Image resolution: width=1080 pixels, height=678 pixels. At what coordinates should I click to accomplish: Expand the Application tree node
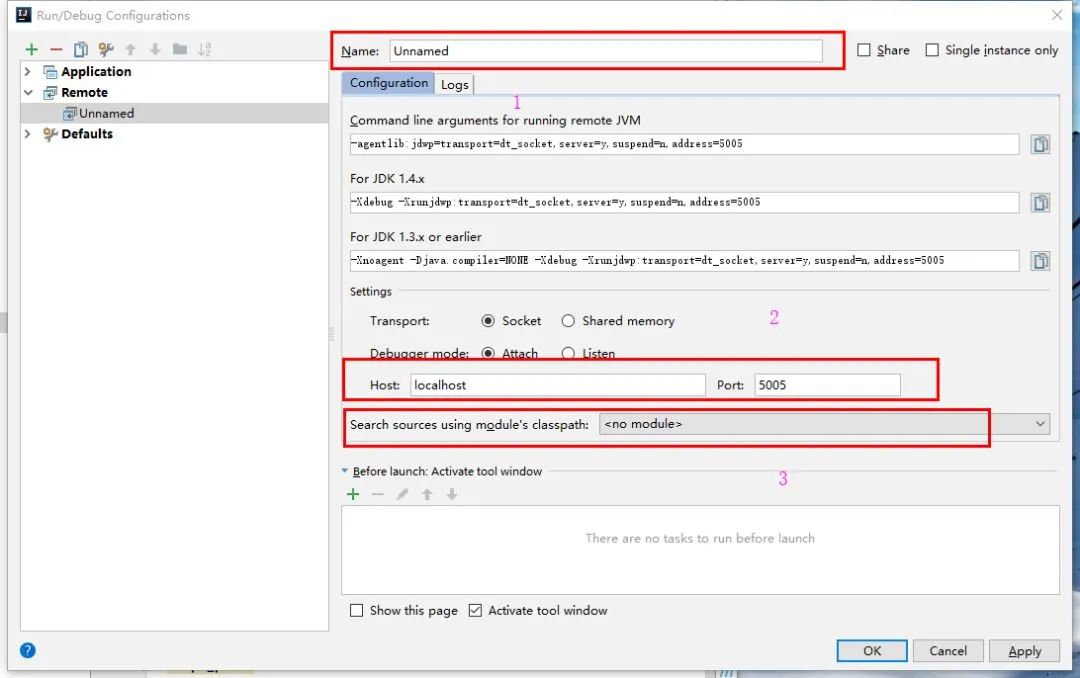(28, 72)
